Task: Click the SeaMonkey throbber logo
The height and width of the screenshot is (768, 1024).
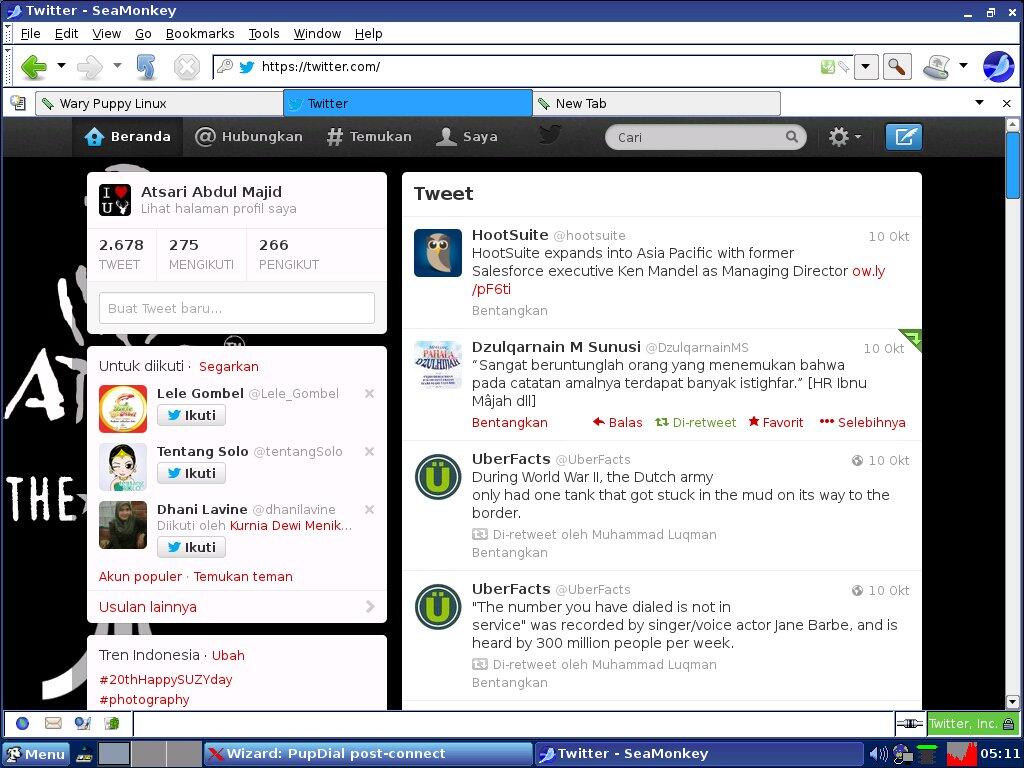Action: click(x=999, y=66)
